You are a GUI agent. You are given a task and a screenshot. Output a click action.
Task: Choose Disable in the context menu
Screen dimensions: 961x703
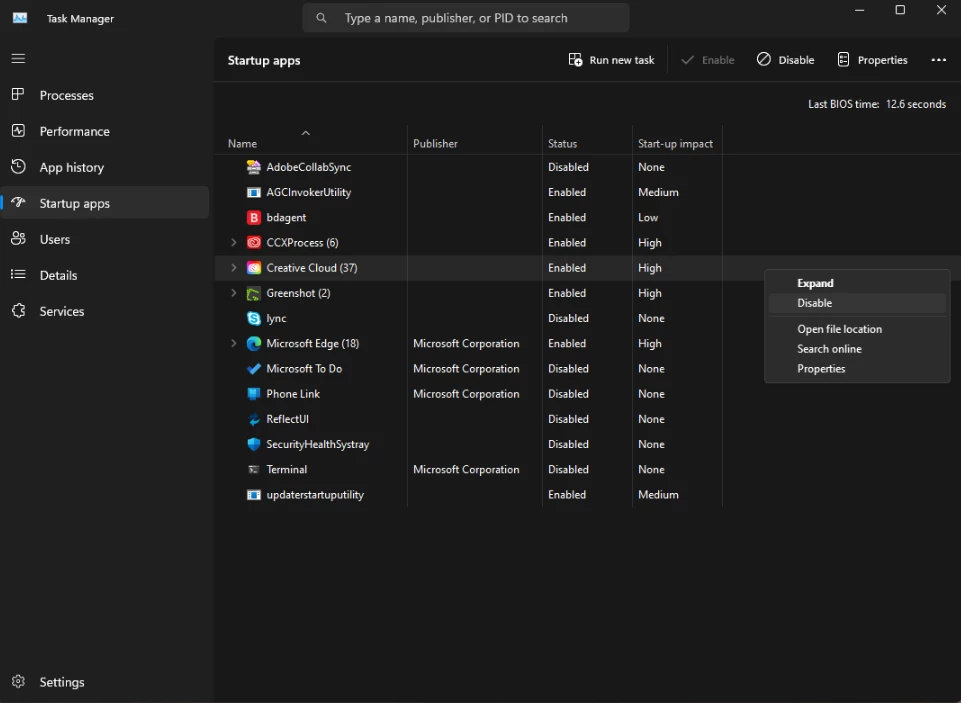coord(857,303)
